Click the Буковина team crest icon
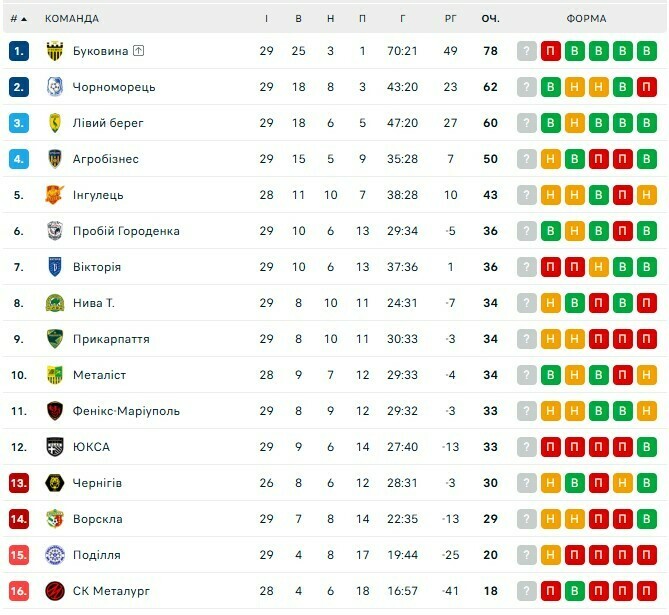669x615 pixels. (x=55, y=51)
